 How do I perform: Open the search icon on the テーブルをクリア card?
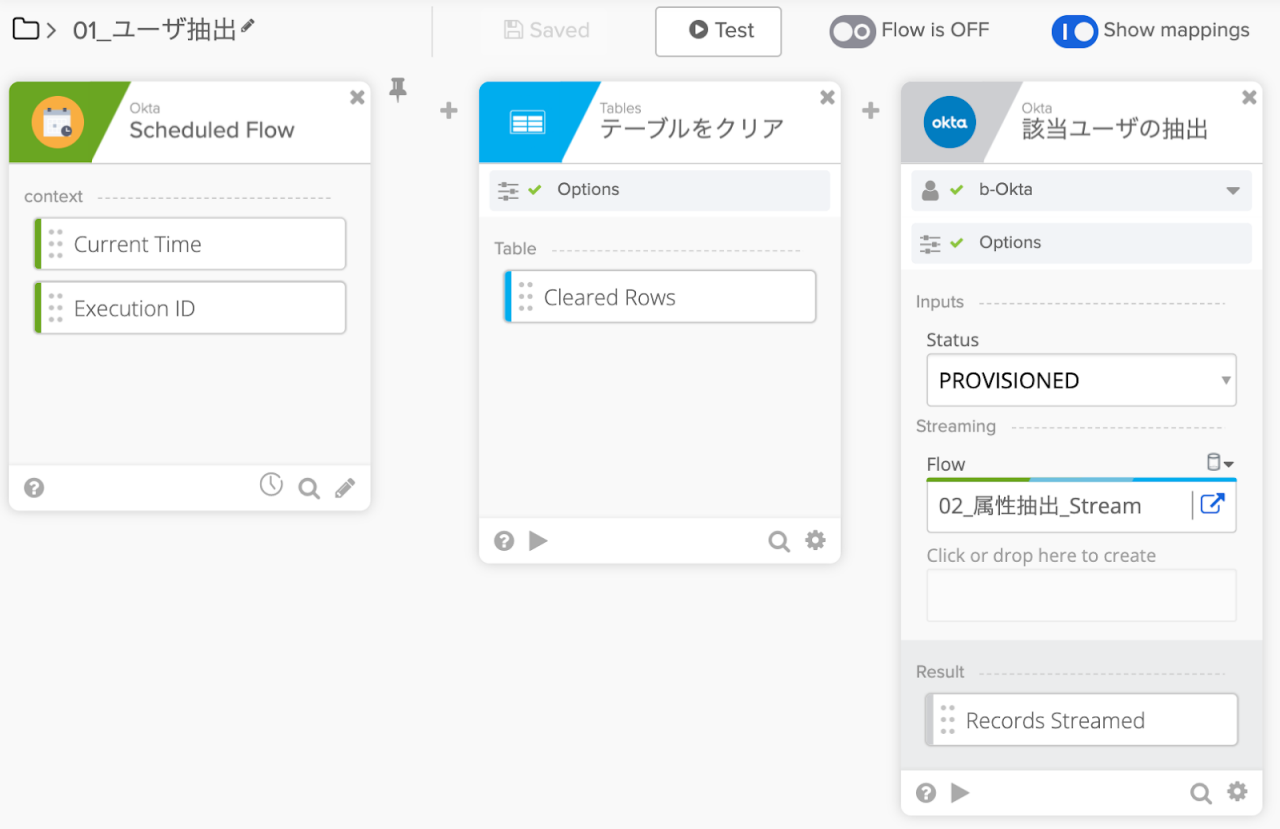pyautogui.click(x=779, y=541)
